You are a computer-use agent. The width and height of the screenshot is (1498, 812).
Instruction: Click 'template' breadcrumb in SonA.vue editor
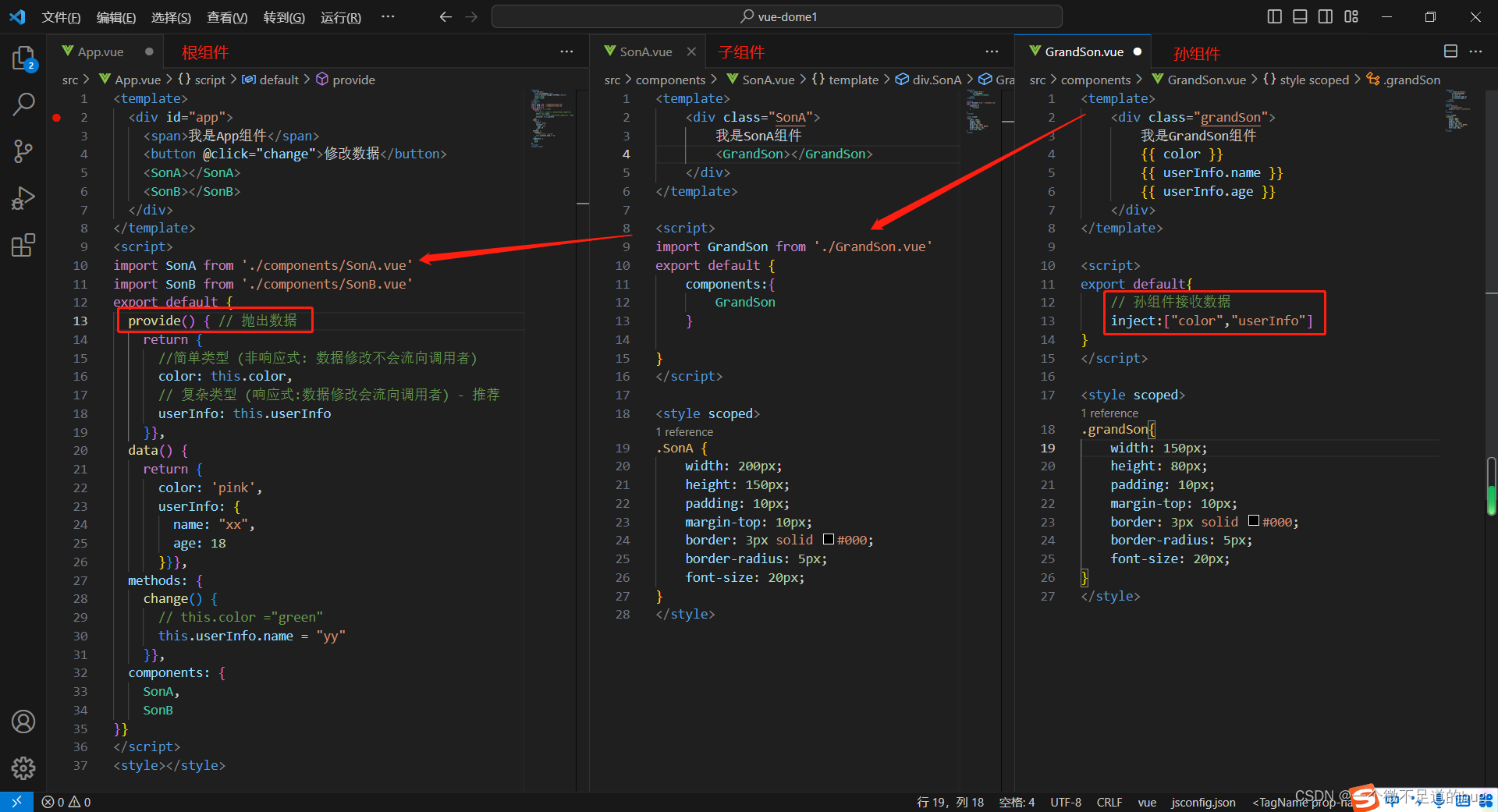click(845, 80)
